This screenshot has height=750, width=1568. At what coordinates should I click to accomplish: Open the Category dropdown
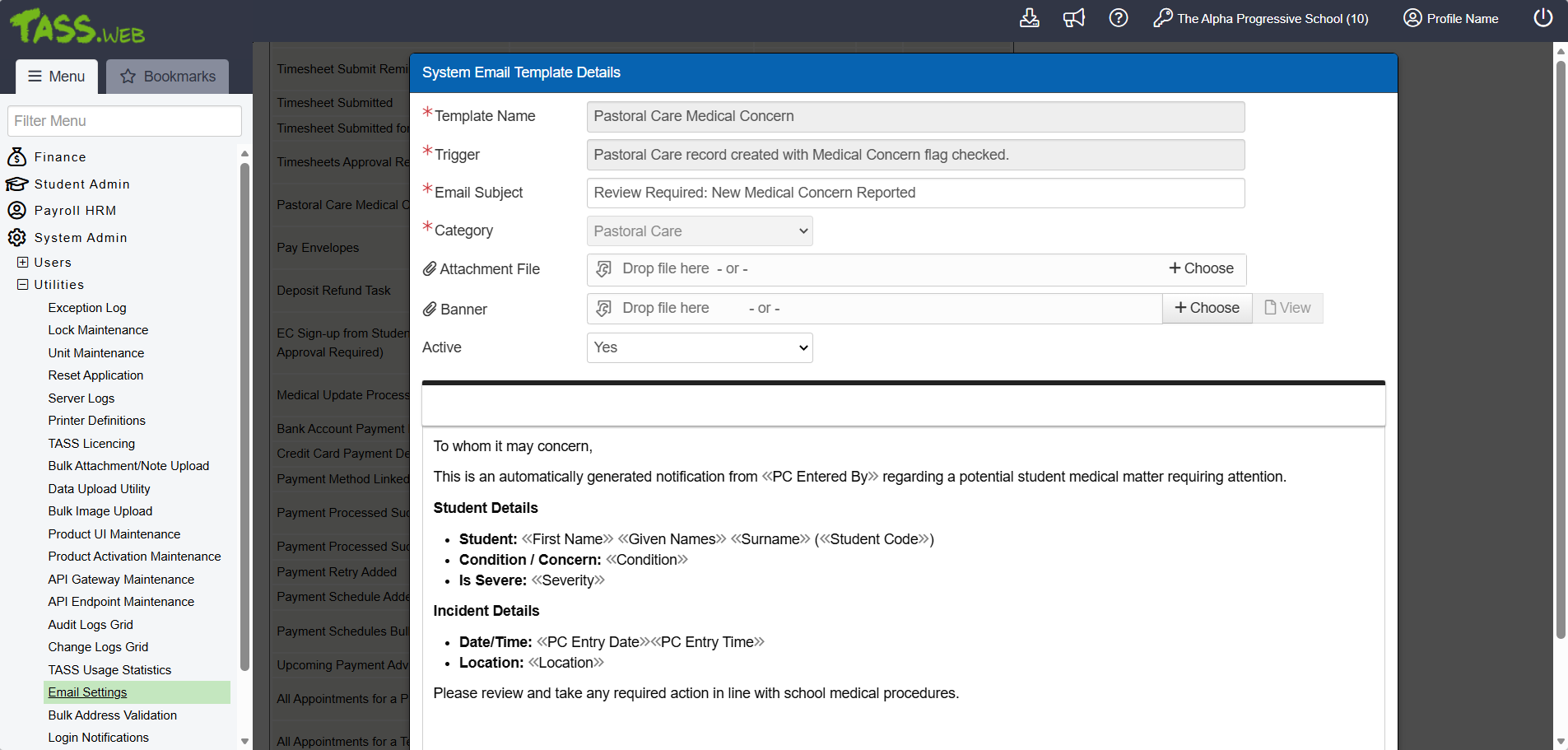tap(700, 231)
